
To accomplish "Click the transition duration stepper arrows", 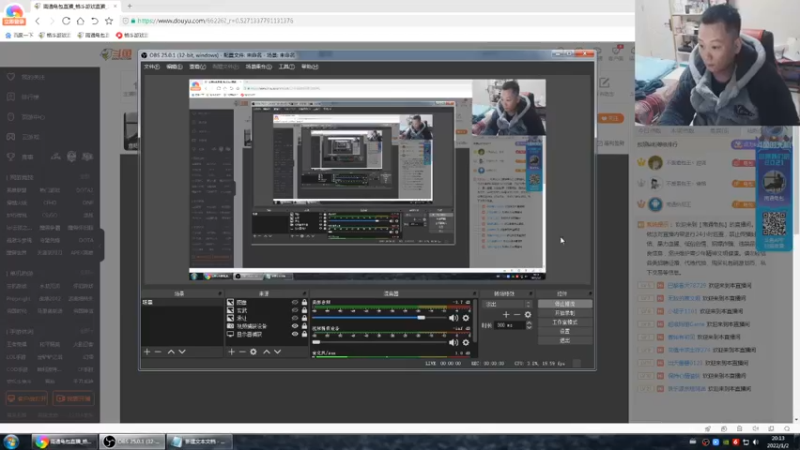I will coord(529,325).
